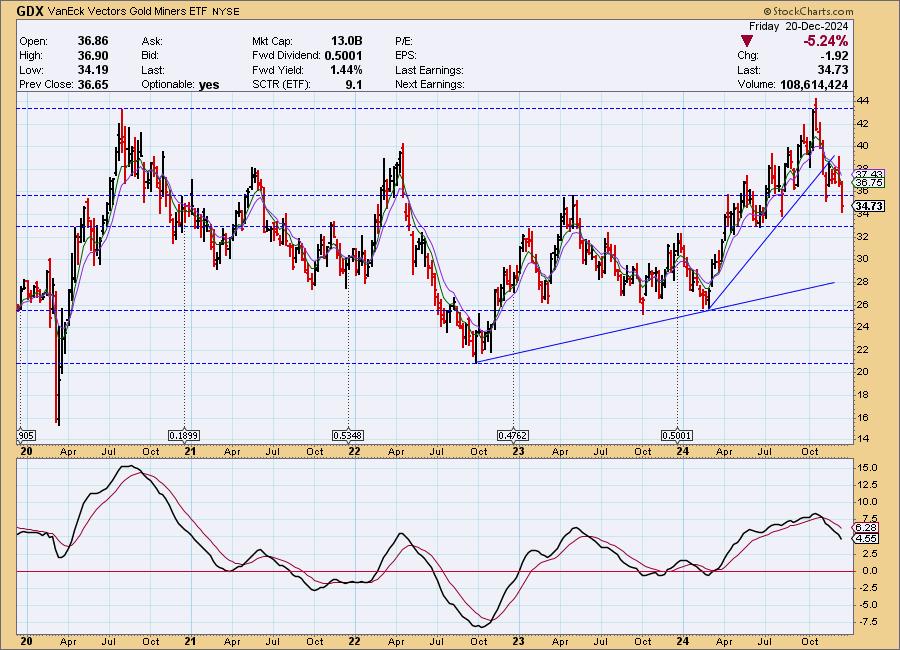900x650 pixels.
Task: Click the 0.1899 dividend marker
Action: click(x=184, y=436)
